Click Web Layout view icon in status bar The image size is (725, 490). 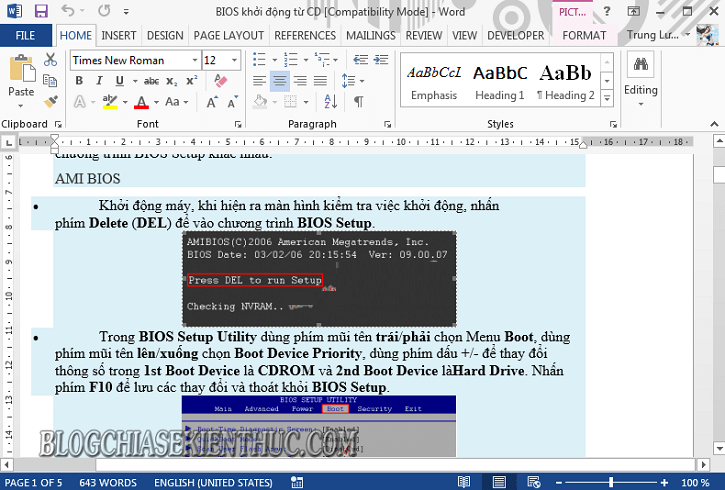(534, 482)
